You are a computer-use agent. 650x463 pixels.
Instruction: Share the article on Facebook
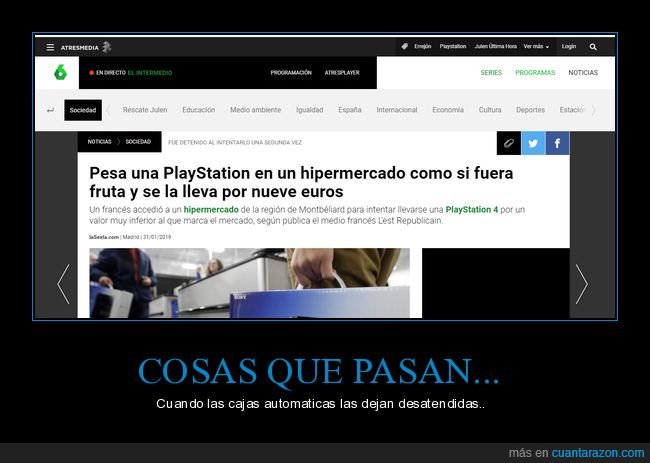(557, 143)
